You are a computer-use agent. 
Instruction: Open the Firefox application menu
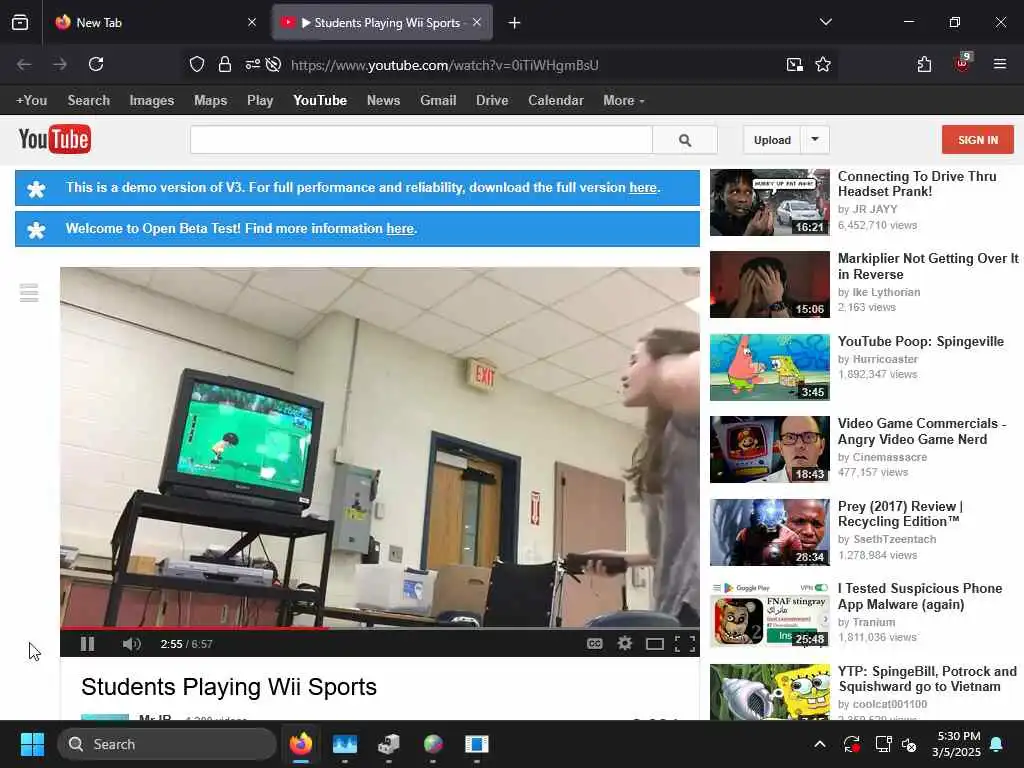(x=1000, y=64)
